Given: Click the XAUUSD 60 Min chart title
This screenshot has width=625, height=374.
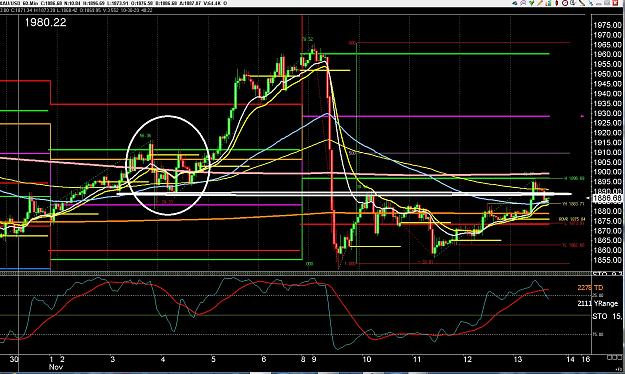Looking at the screenshot, I should [x=19, y=3].
